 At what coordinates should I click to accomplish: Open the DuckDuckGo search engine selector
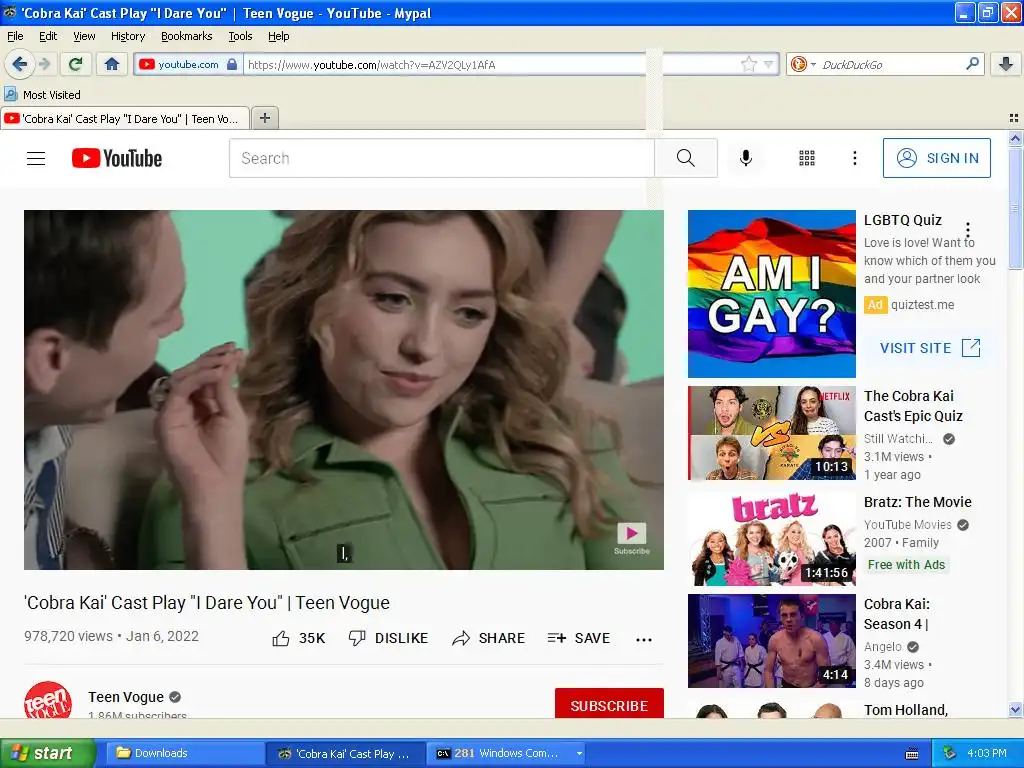click(x=803, y=64)
